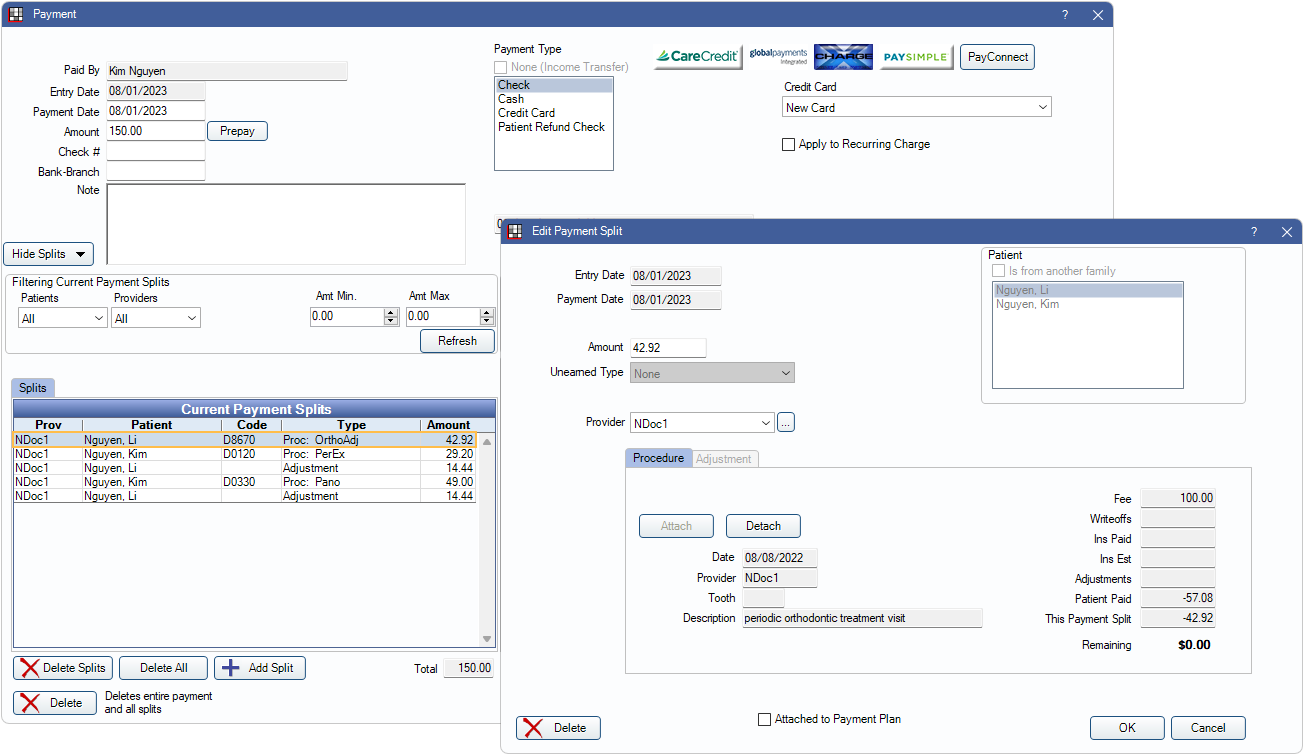Select Credit Card in Payment Type list
This screenshot has width=1305, height=756.
[x=526, y=113]
